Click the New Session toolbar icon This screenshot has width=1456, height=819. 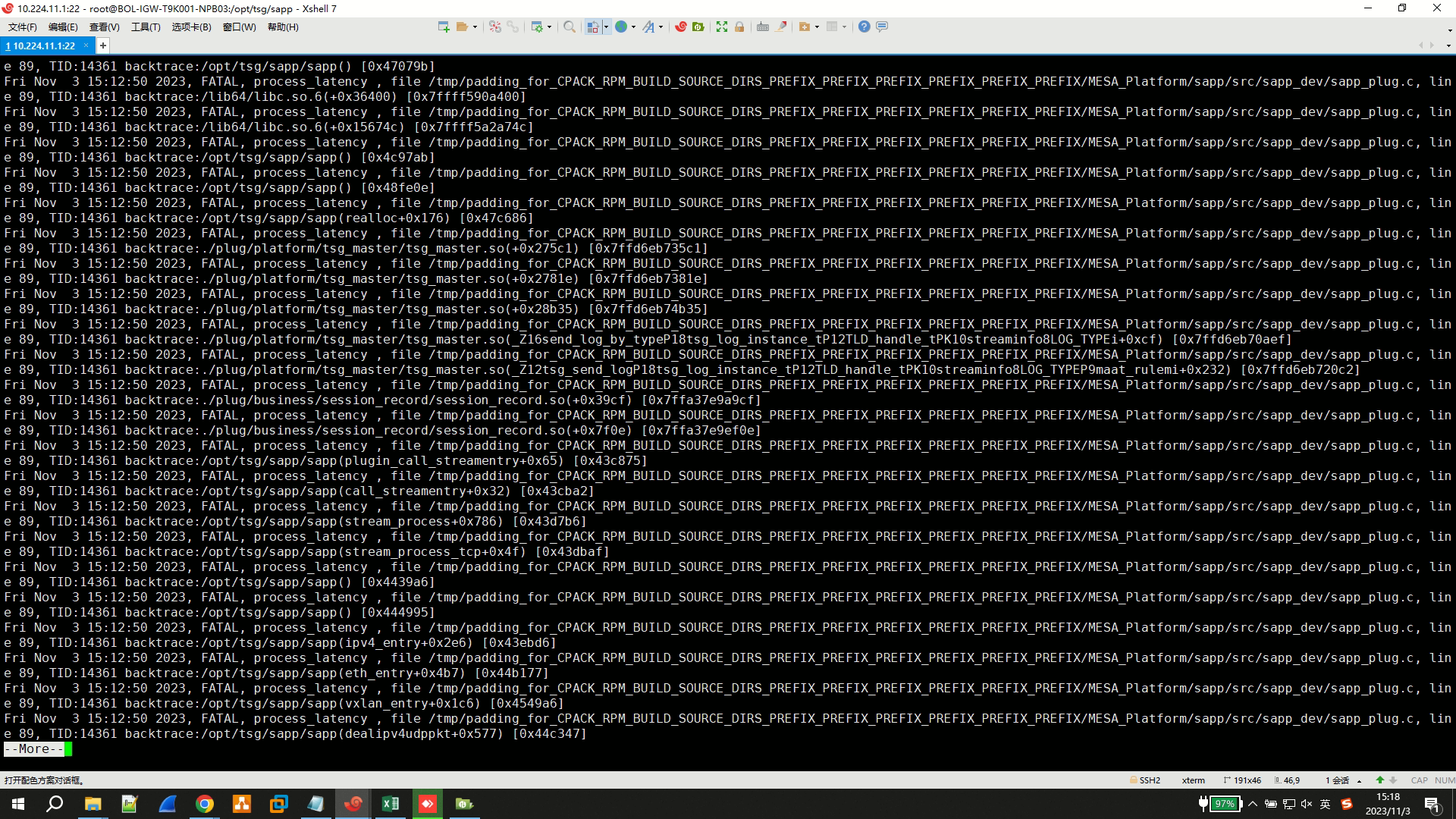pos(444,27)
